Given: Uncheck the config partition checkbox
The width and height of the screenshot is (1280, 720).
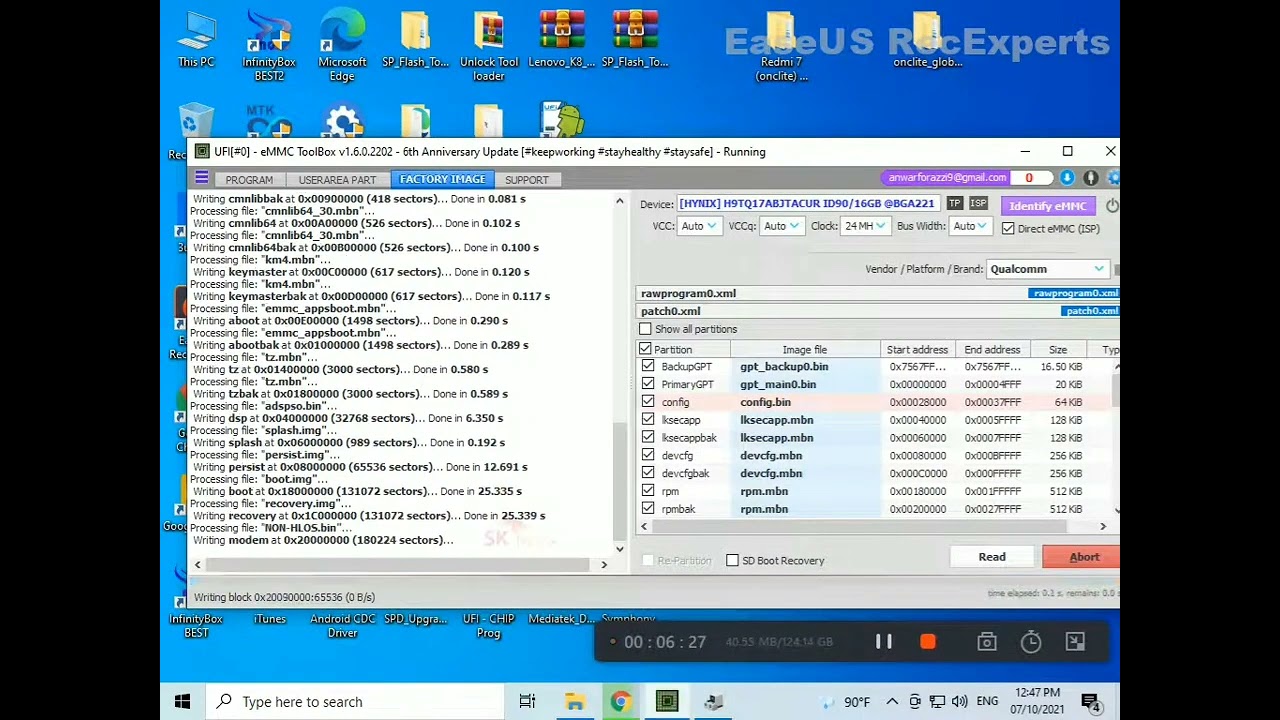Looking at the screenshot, I should click(x=648, y=402).
